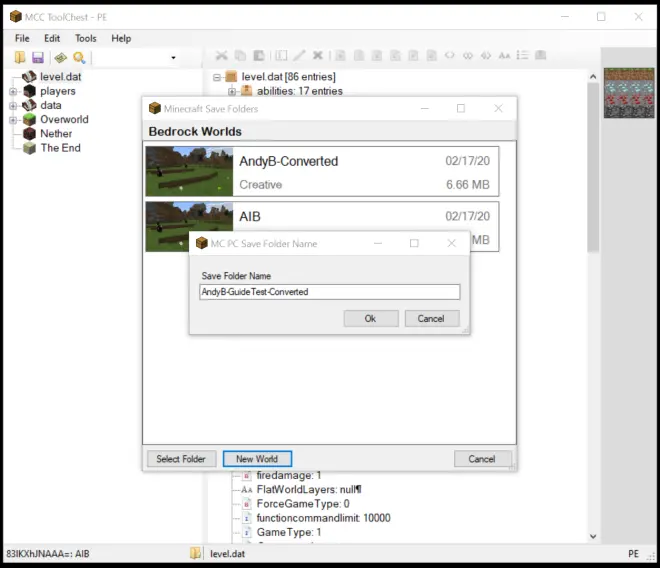Select The End tree node
The height and width of the screenshot is (568, 660).
tap(60, 148)
